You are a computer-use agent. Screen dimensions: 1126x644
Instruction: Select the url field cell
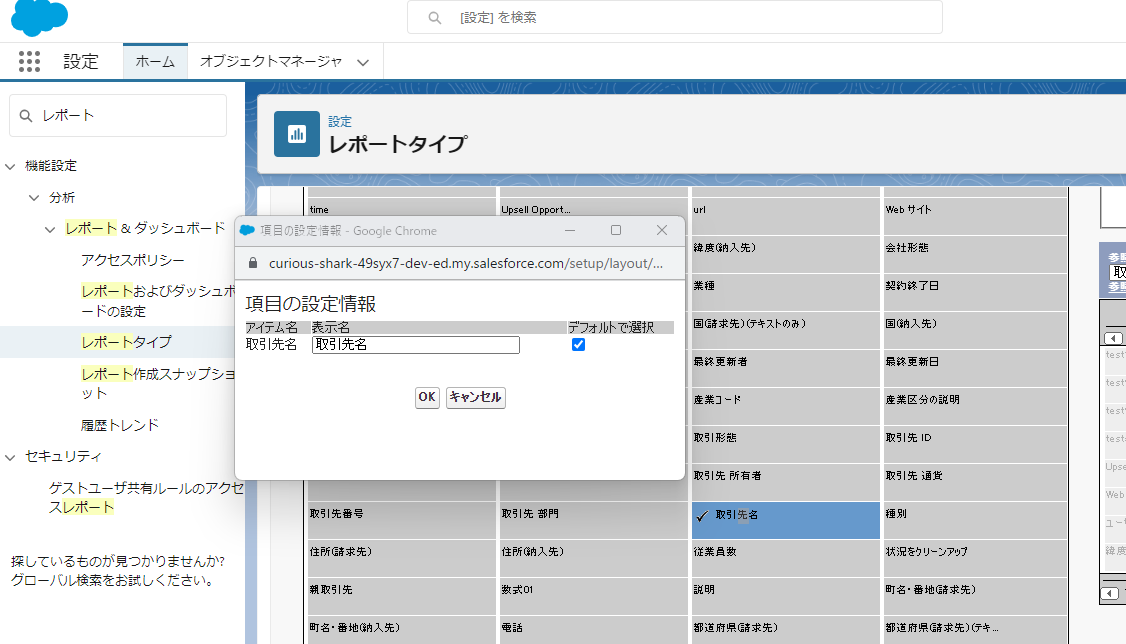[x=786, y=215]
